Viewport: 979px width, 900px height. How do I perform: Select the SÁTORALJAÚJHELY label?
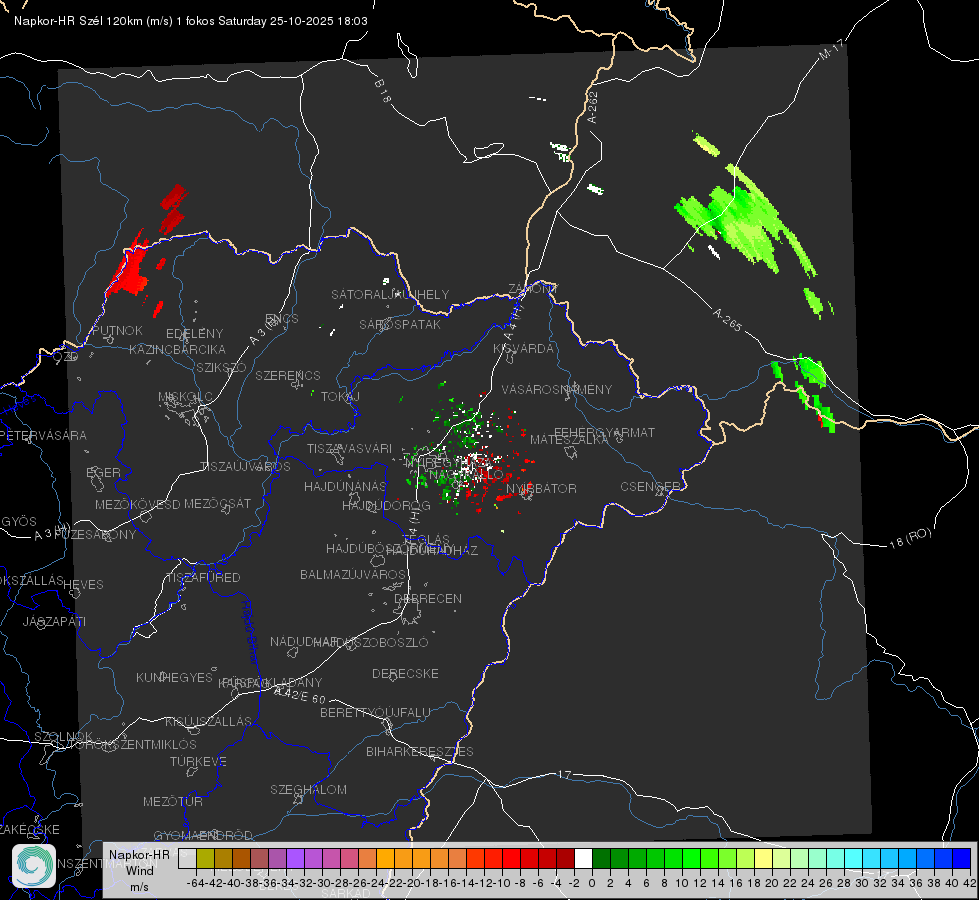coord(390,294)
